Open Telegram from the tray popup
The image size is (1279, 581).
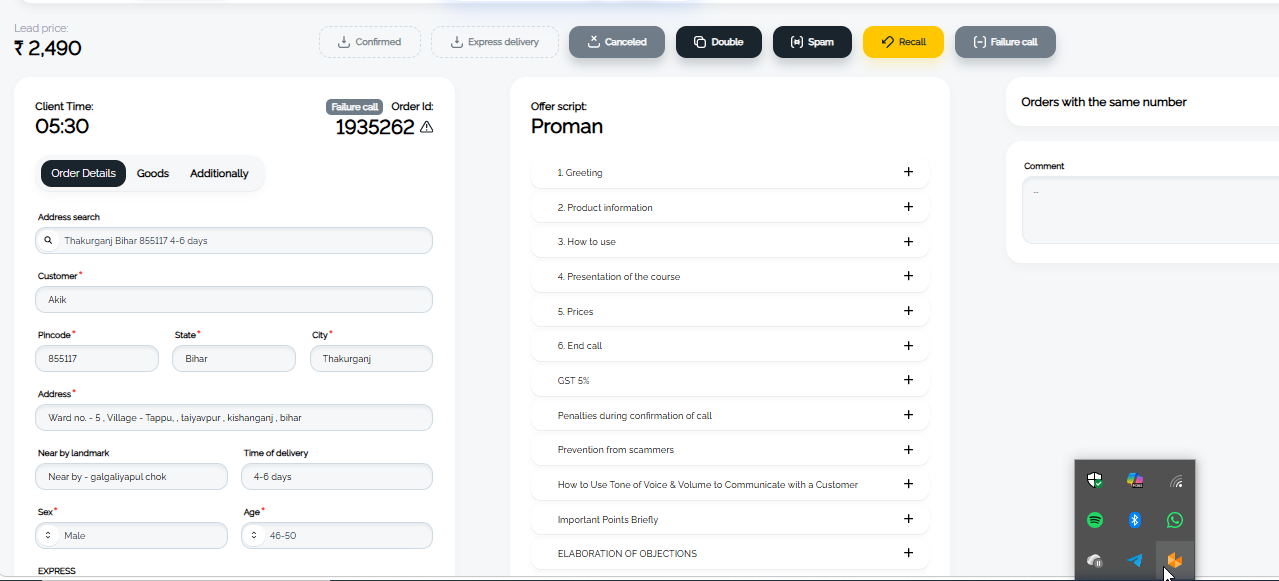point(1135,560)
